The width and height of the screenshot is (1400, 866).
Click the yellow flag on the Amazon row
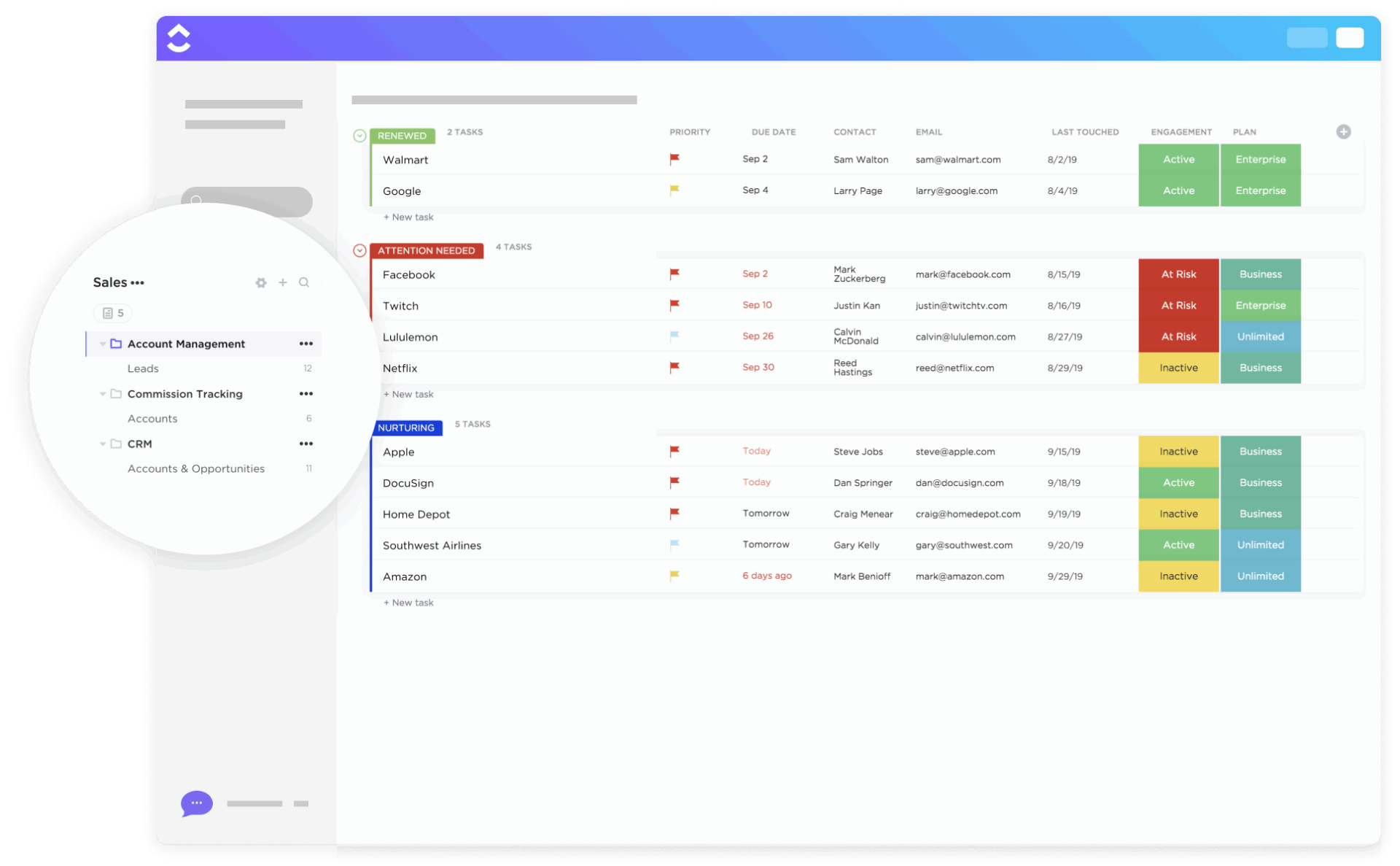674,576
